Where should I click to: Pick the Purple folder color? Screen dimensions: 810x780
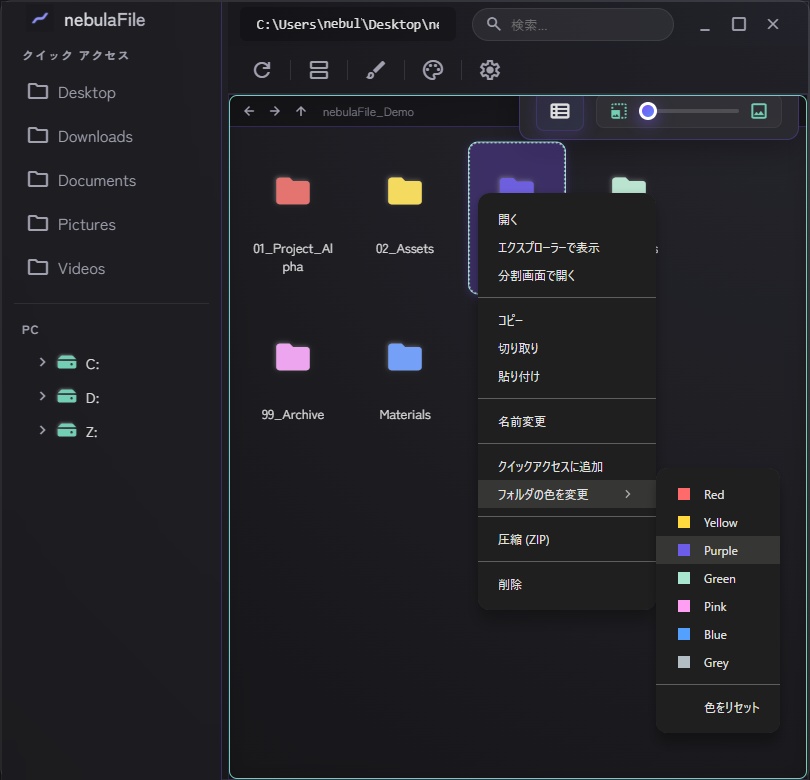718,550
